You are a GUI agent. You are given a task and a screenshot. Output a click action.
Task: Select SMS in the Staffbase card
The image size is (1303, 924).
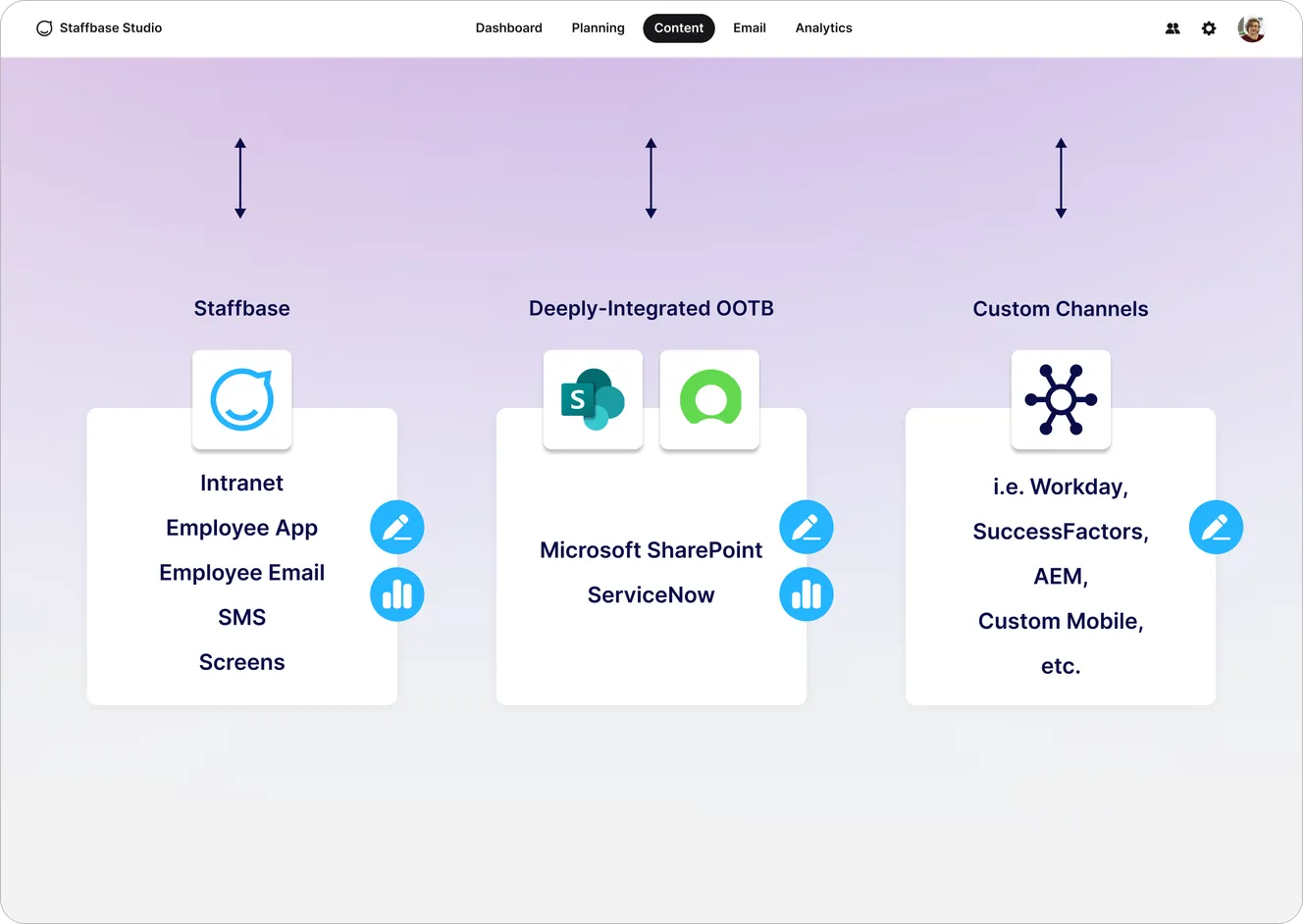pyautogui.click(x=242, y=618)
